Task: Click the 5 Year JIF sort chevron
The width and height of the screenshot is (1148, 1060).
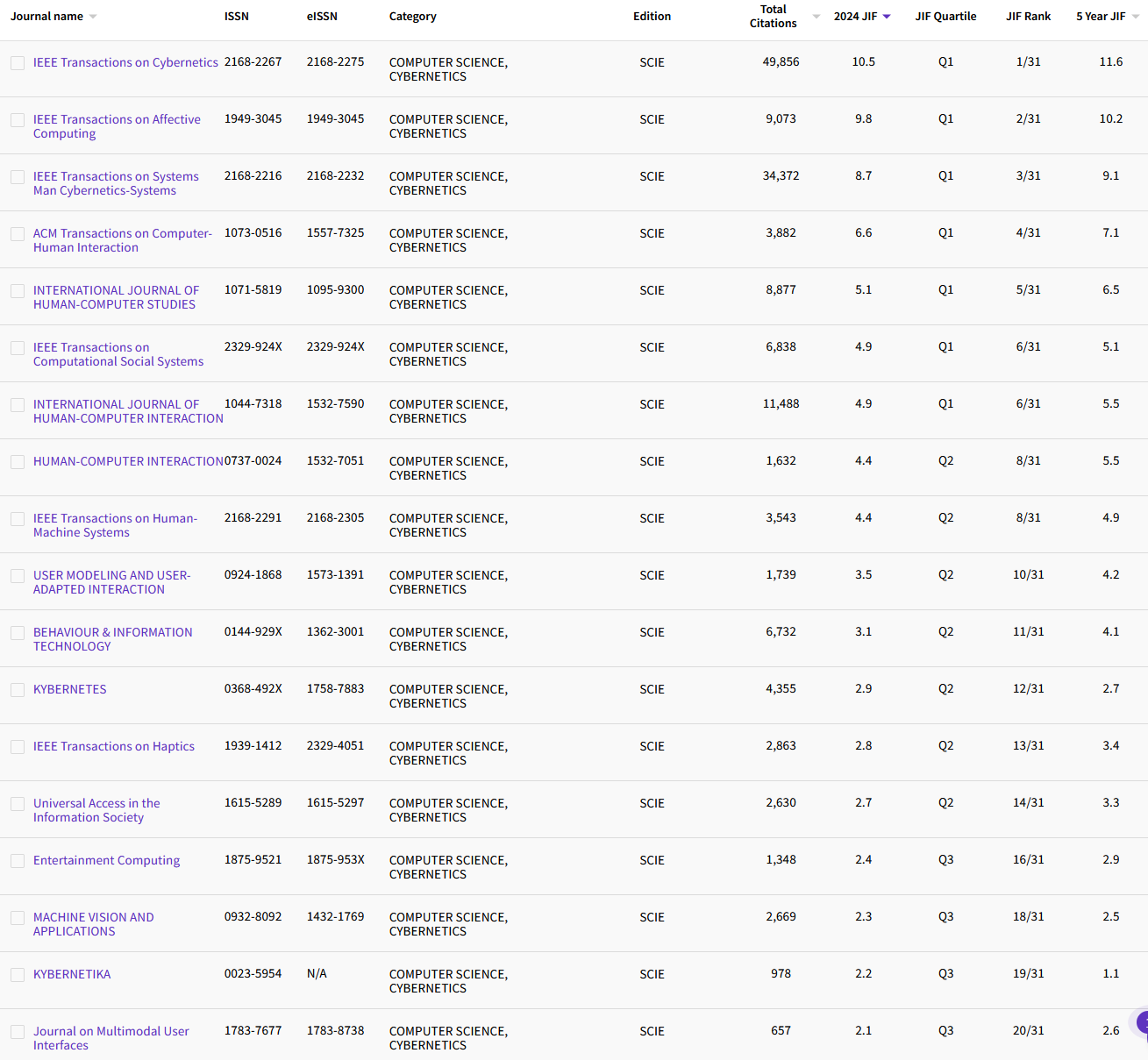Action: (1133, 16)
